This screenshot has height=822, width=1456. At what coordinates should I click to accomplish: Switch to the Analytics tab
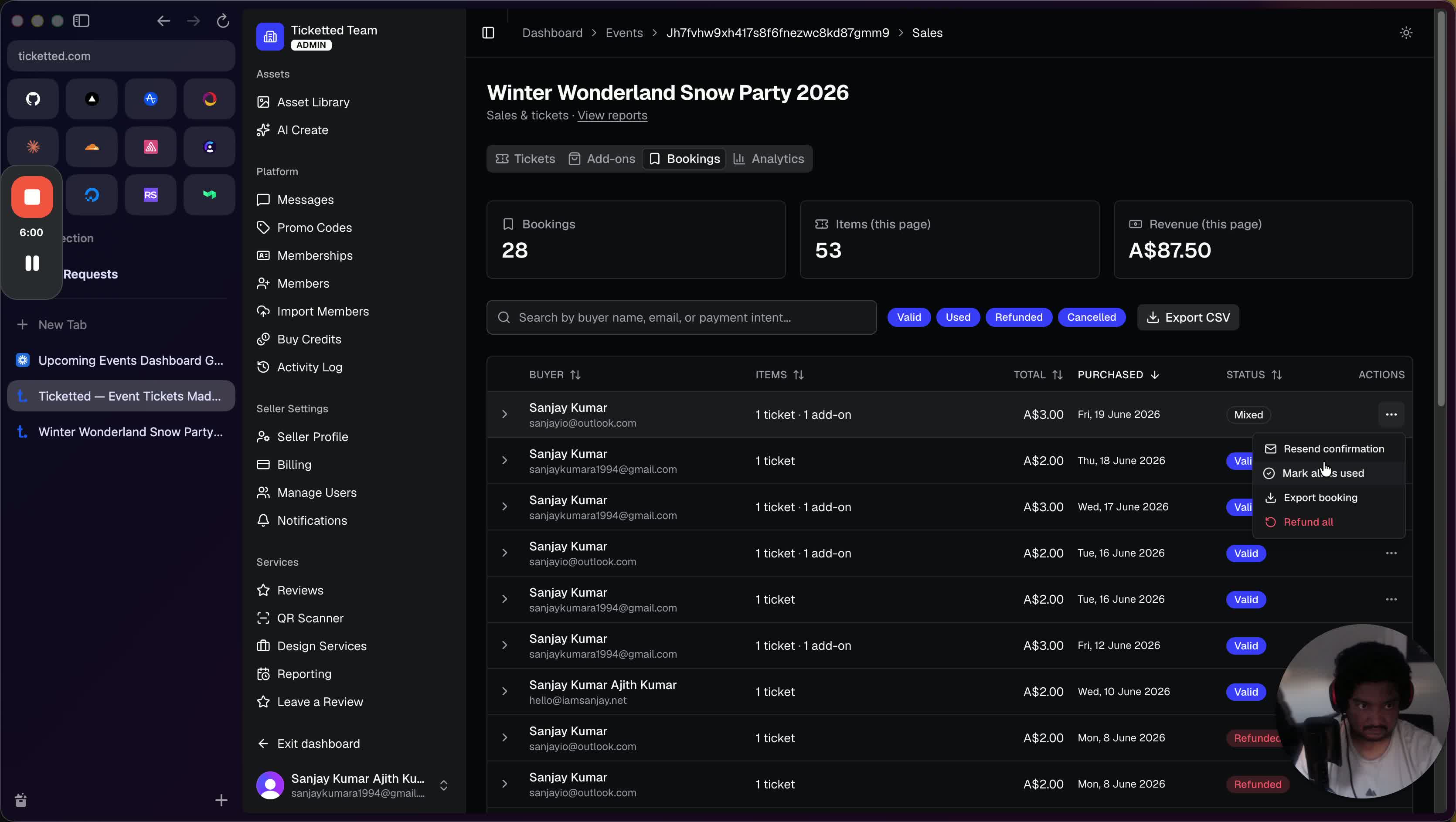pos(769,159)
